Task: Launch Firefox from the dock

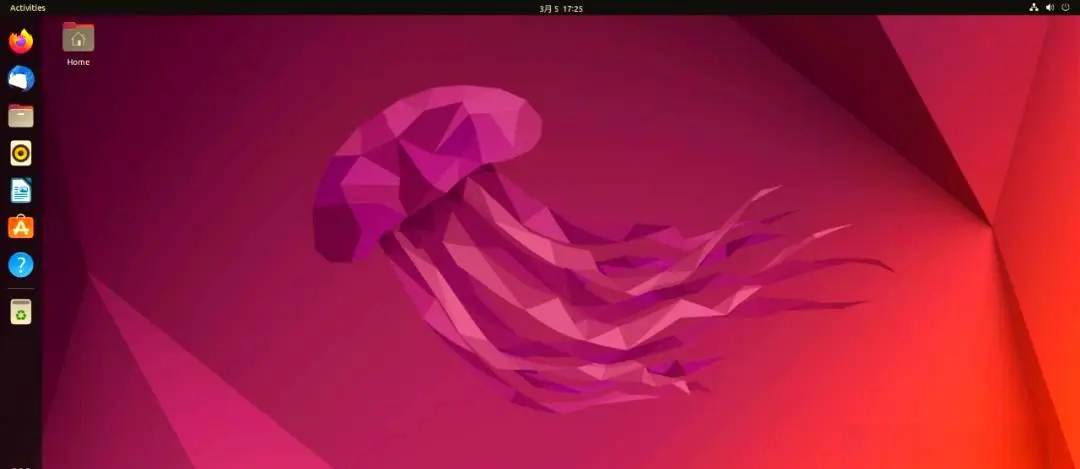Action: pos(21,41)
